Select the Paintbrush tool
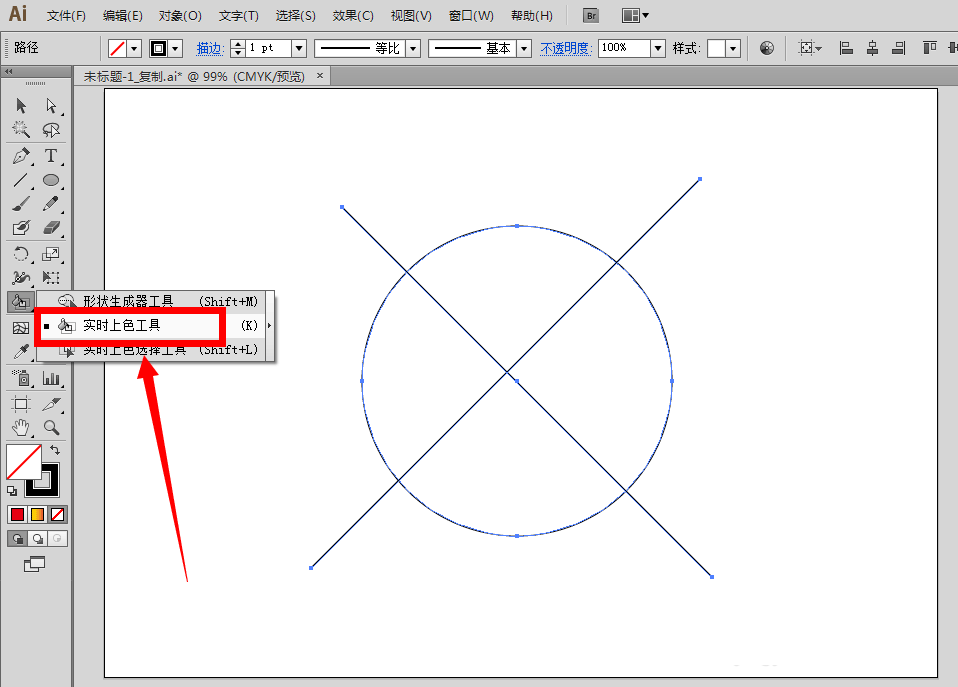The height and width of the screenshot is (687, 958). (x=21, y=204)
